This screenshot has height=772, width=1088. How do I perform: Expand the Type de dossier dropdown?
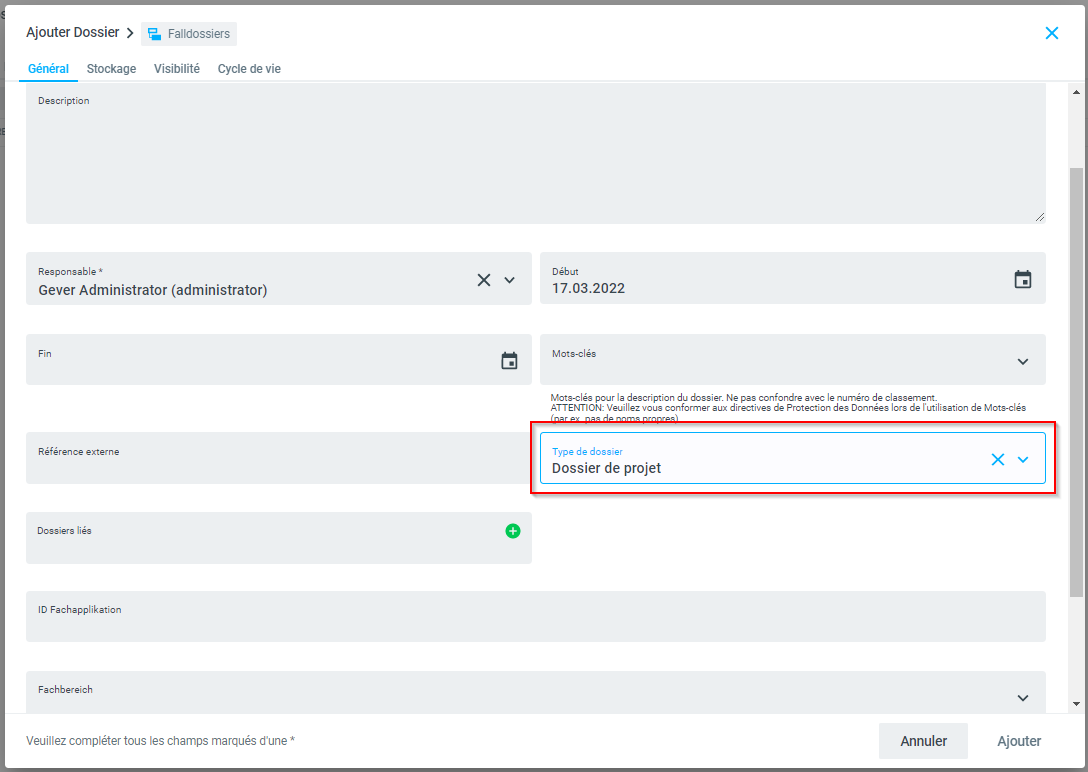(1022, 460)
